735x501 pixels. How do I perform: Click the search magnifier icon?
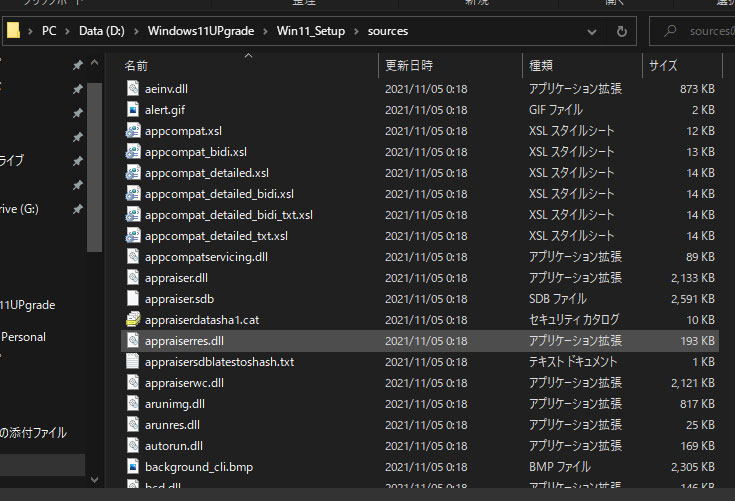[x=670, y=31]
